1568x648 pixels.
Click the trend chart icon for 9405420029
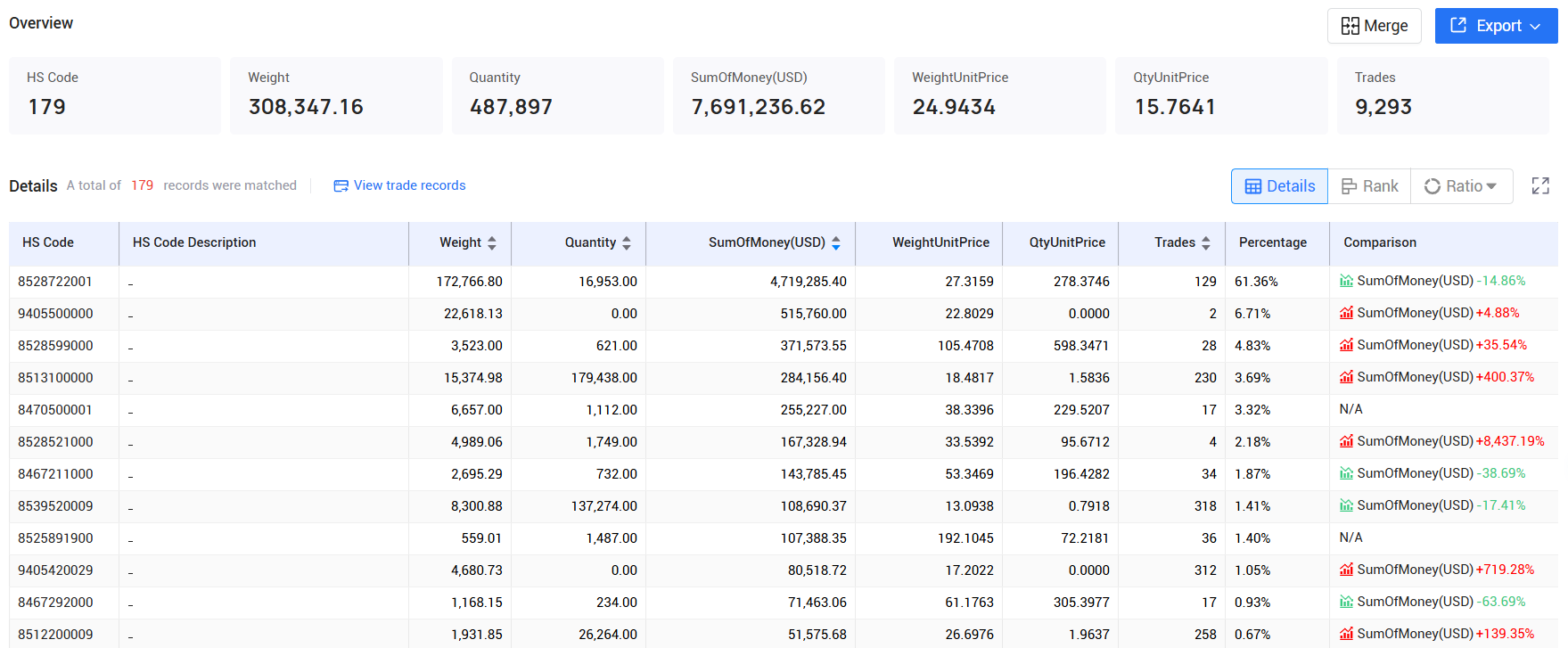point(1346,570)
